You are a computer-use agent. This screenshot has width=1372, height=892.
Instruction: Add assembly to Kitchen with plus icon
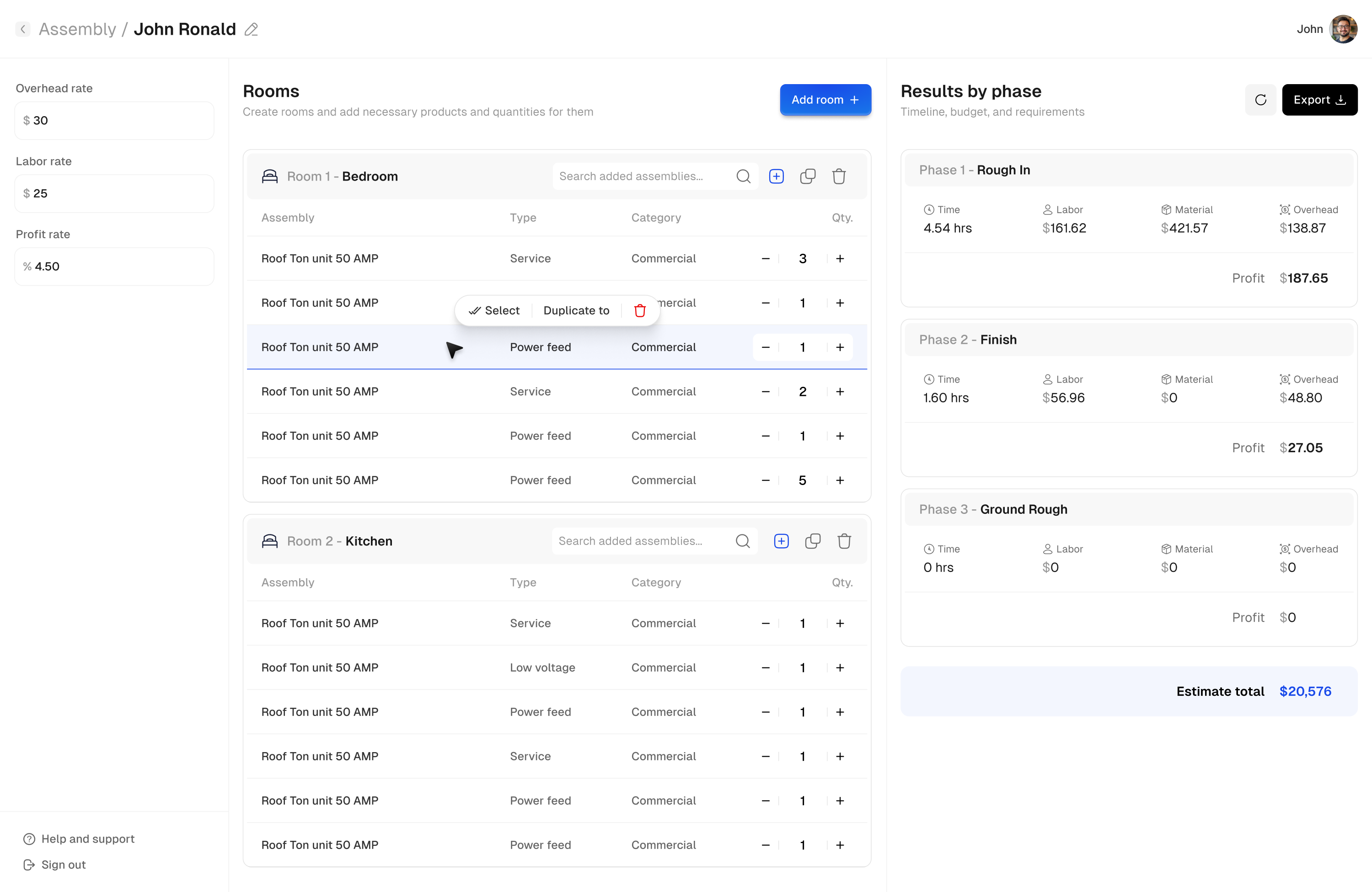pos(781,541)
